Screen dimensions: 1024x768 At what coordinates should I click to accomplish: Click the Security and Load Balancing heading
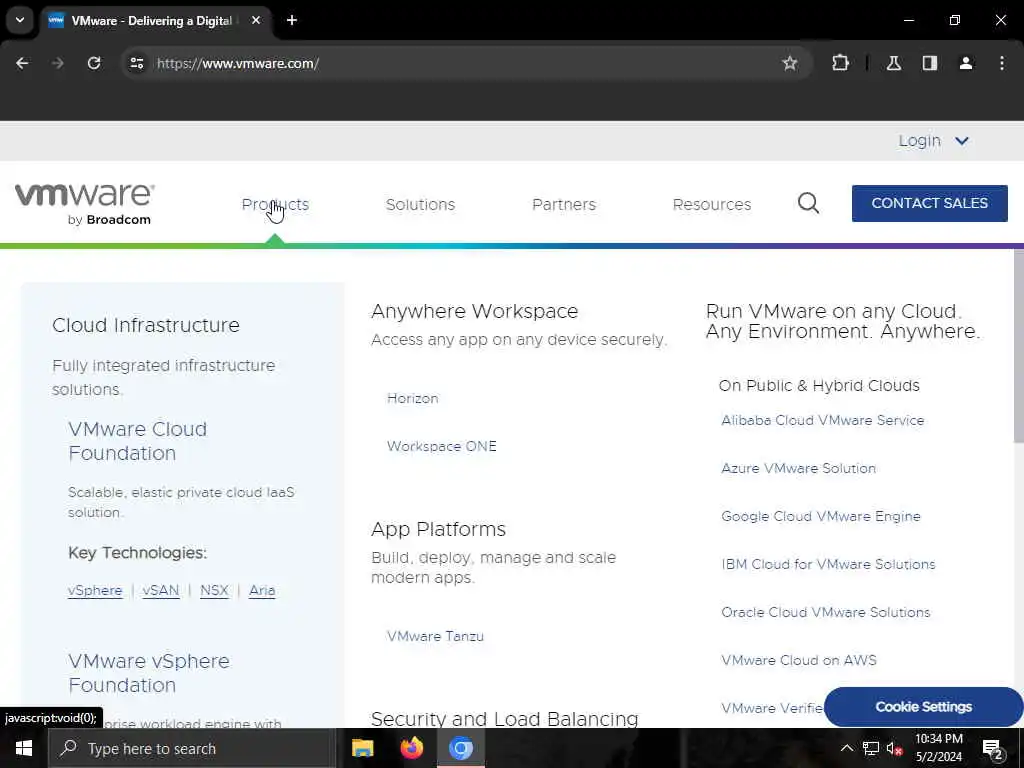point(504,718)
